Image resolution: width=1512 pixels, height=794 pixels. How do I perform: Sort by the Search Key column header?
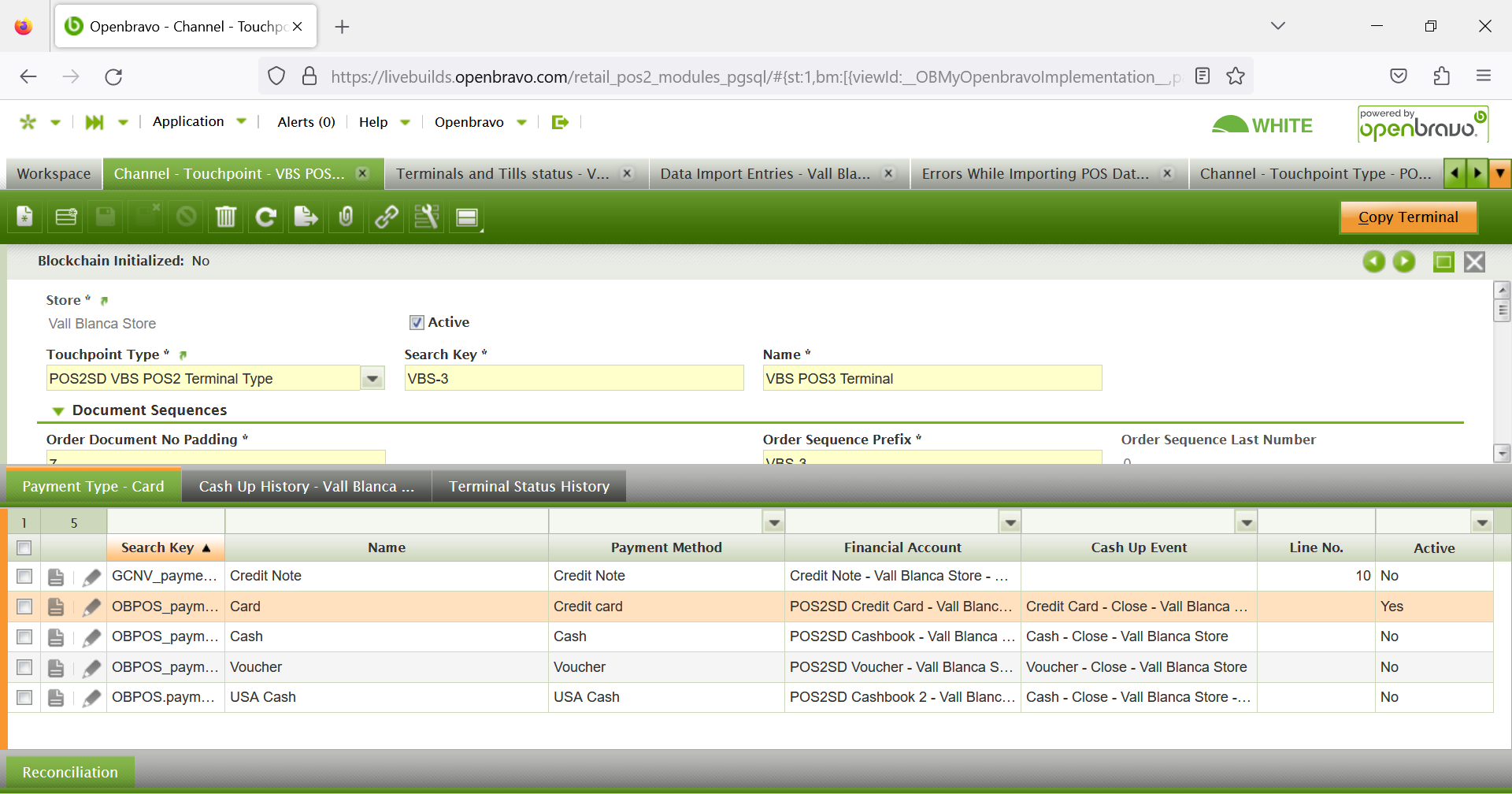click(x=165, y=547)
